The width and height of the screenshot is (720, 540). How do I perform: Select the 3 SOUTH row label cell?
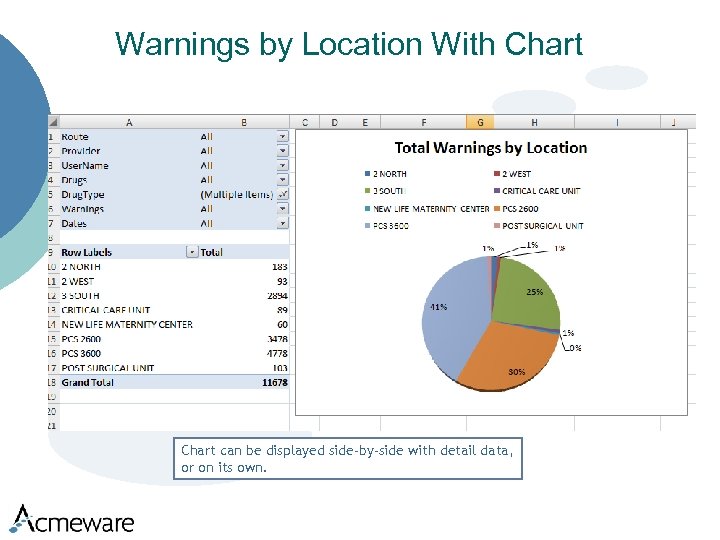coord(129,296)
